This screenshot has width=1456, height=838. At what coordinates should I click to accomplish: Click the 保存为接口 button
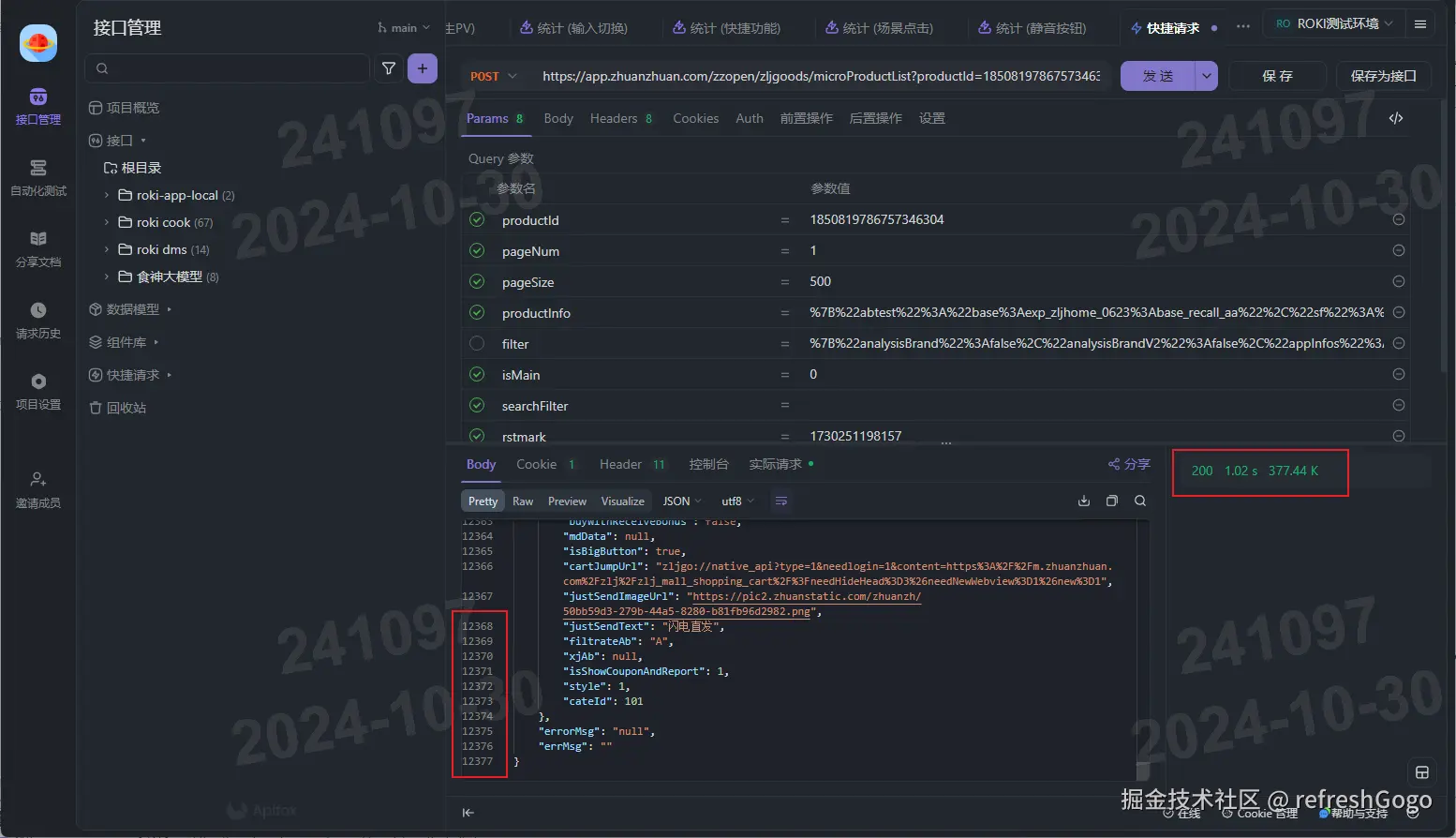(x=1383, y=76)
